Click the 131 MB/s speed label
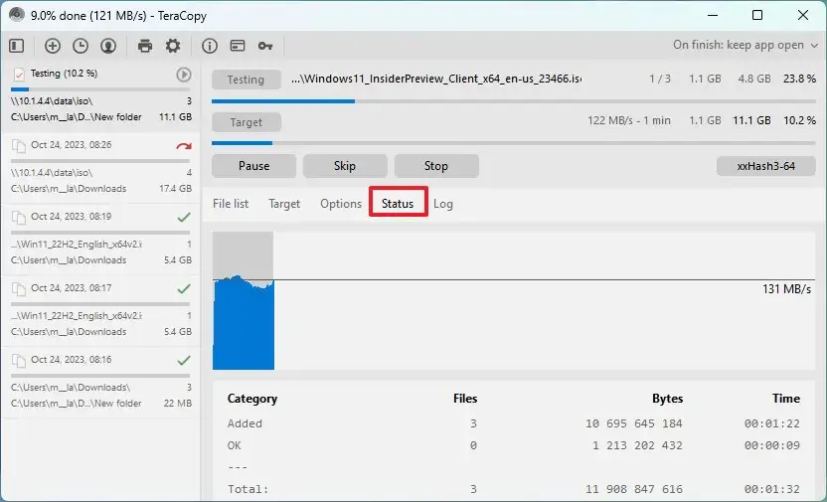 786,289
